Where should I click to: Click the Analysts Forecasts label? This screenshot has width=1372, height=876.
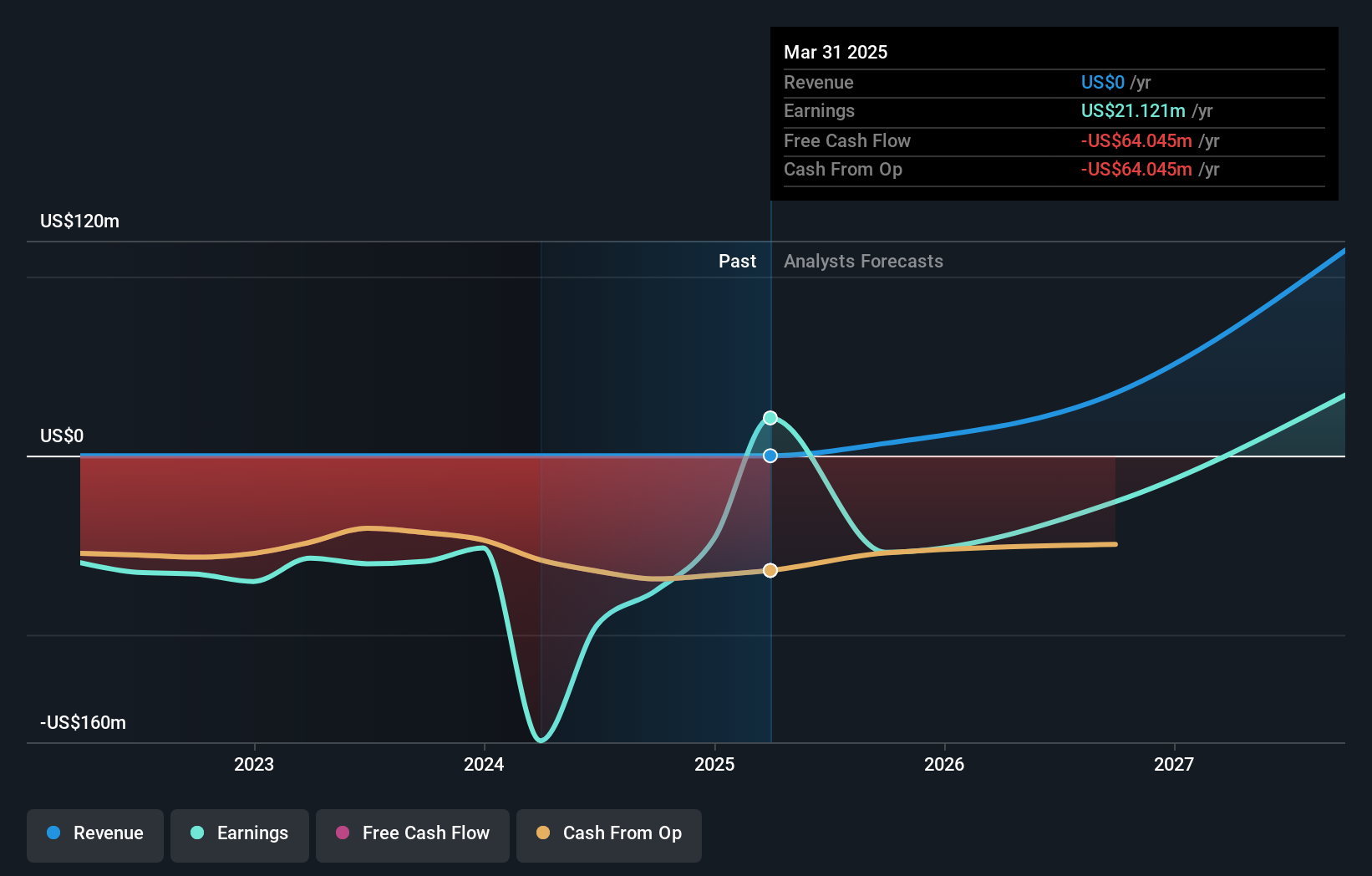click(863, 262)
